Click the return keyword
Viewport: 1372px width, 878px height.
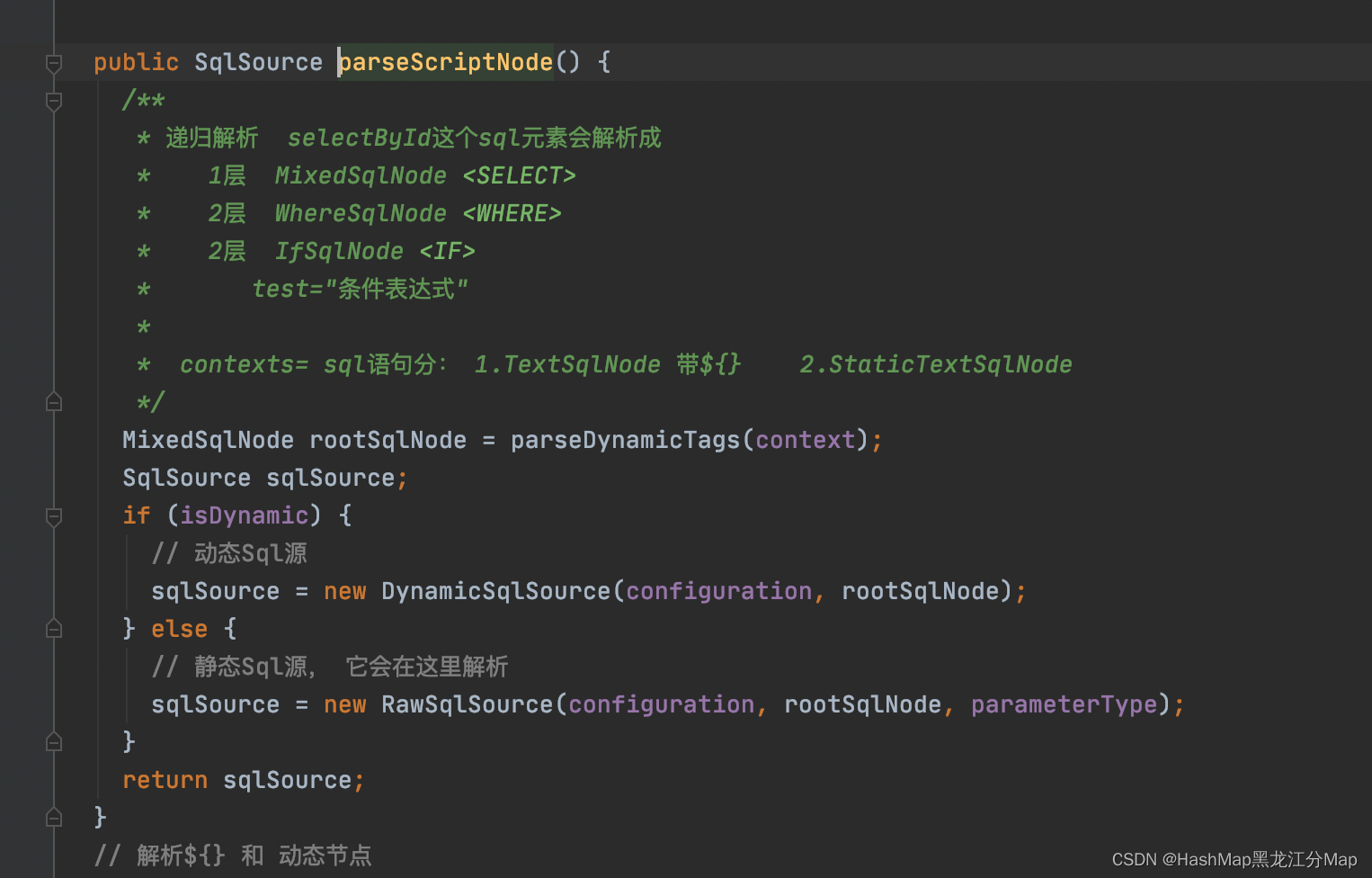click(165, 780)
